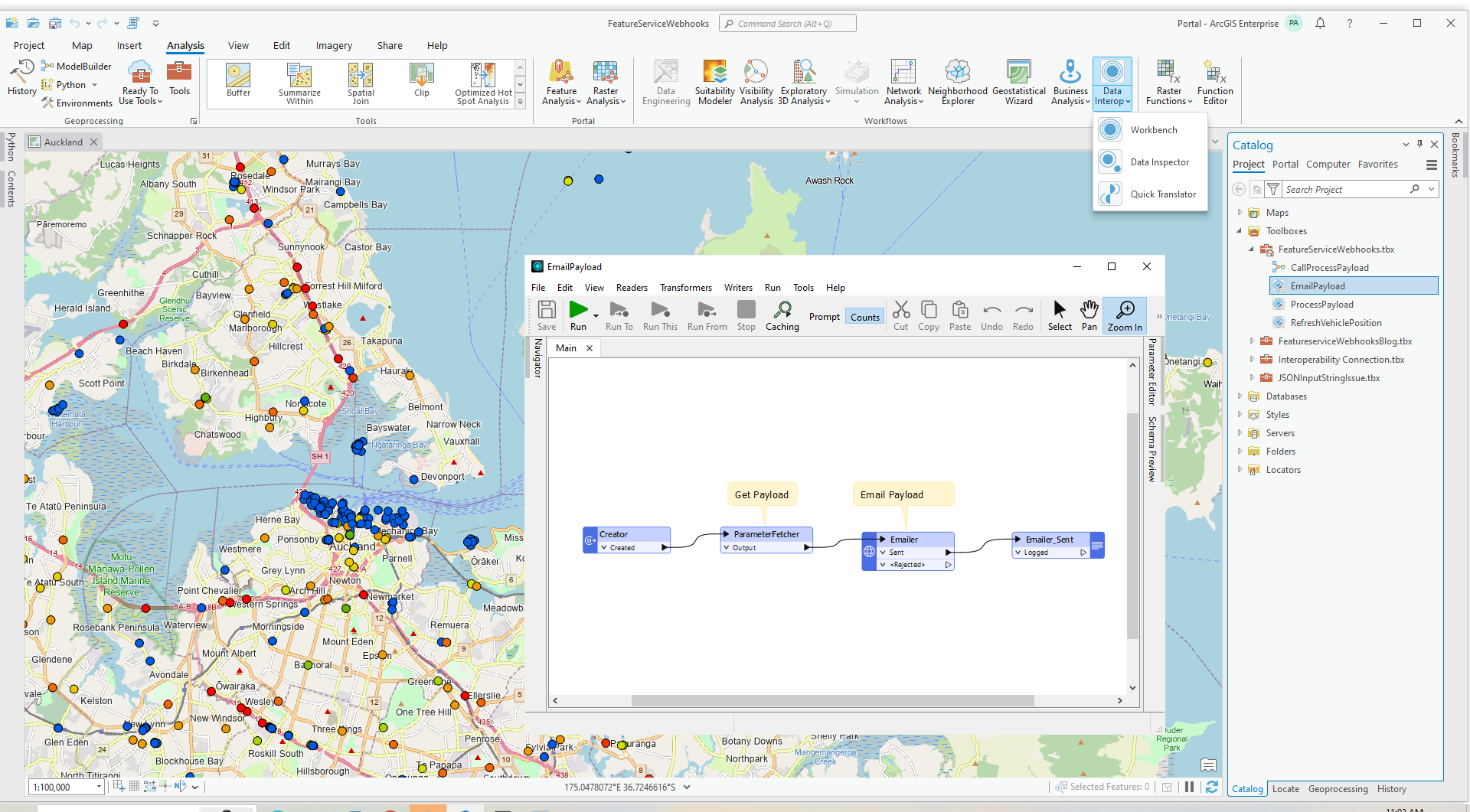
Task: Select the ProcessPayload tool in Catalog
Action: tap(1321, 305)
